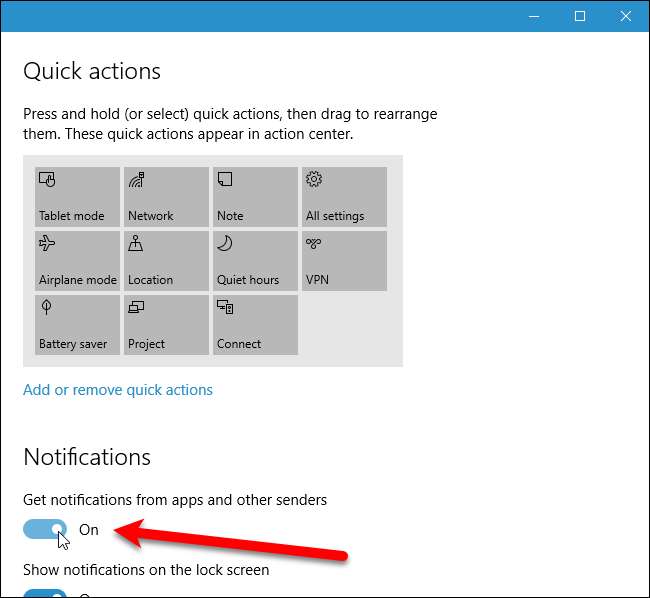Click the Connect quick action tile
This screenshot has height=598, width=650.
(255, 324)
